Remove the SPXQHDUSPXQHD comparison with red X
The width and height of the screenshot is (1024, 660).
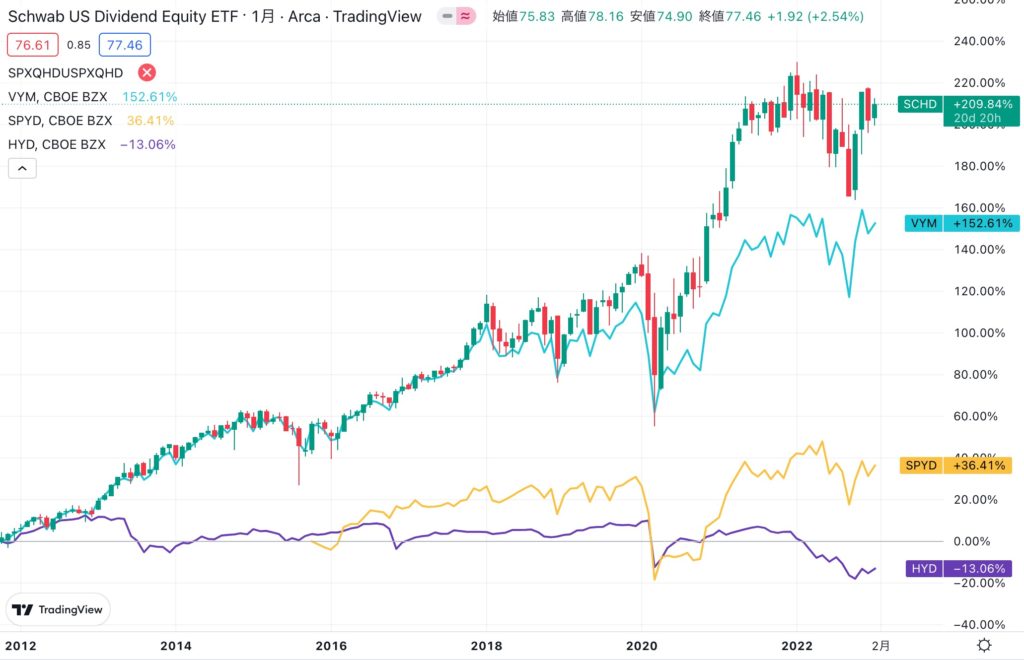click(x=147, y=72)
